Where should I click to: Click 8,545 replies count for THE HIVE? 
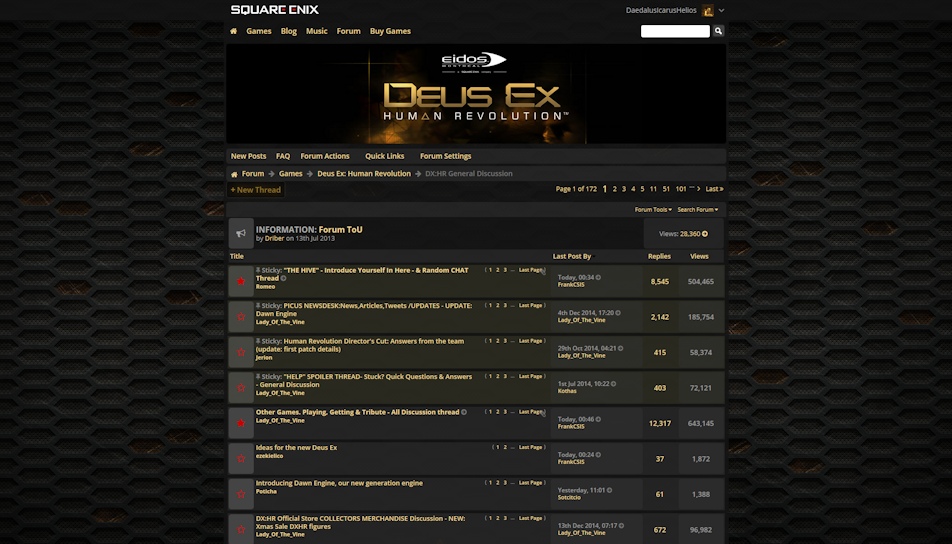(x=660, y=282)
